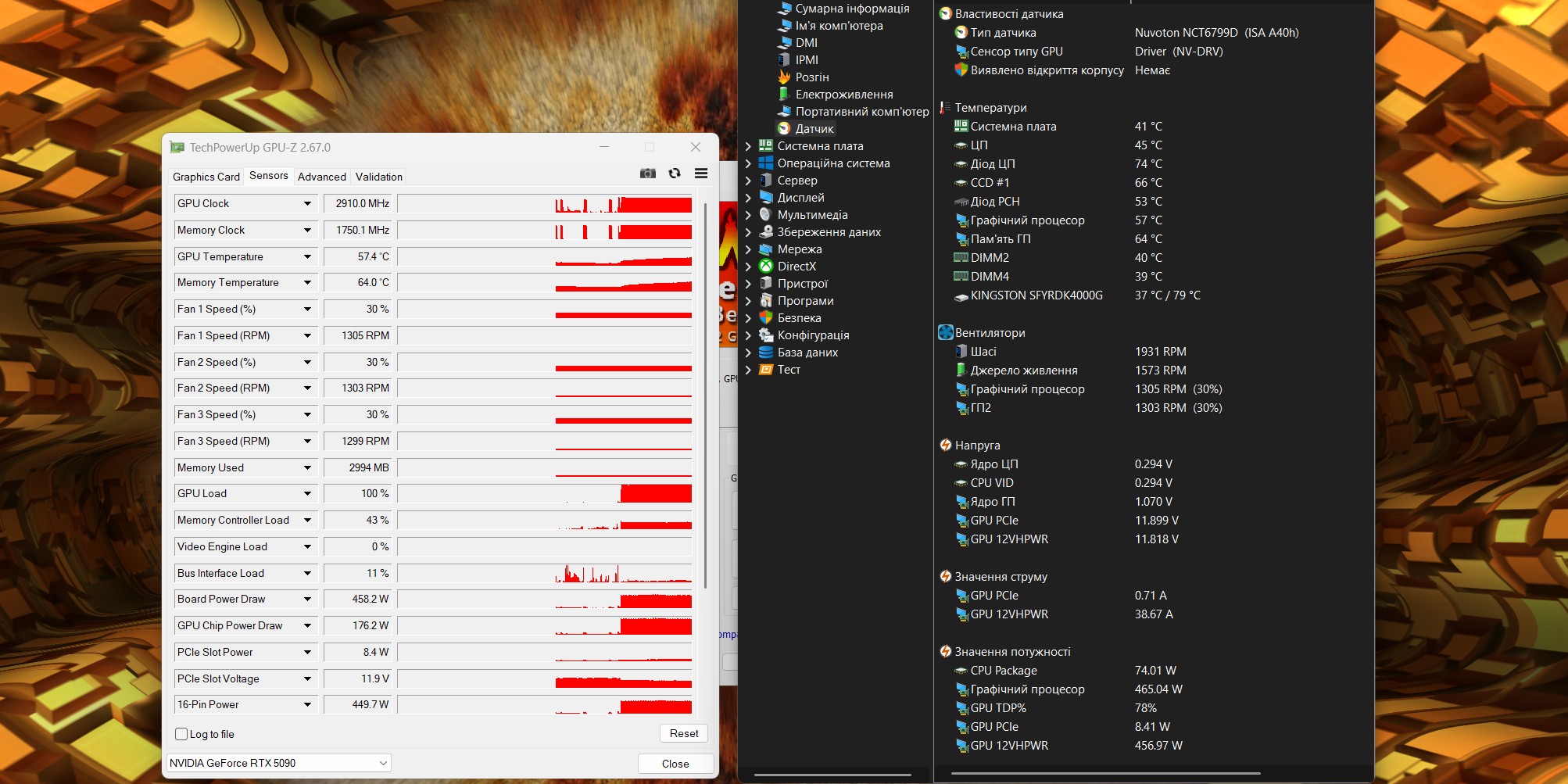
Task: Open the Board Power Draw dropdown
Action: [x=307, y=600]
